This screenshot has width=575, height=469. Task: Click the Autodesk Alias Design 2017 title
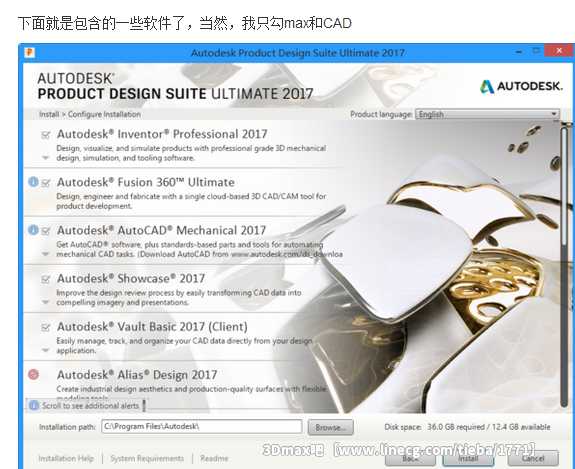click(x=137, y=375)
